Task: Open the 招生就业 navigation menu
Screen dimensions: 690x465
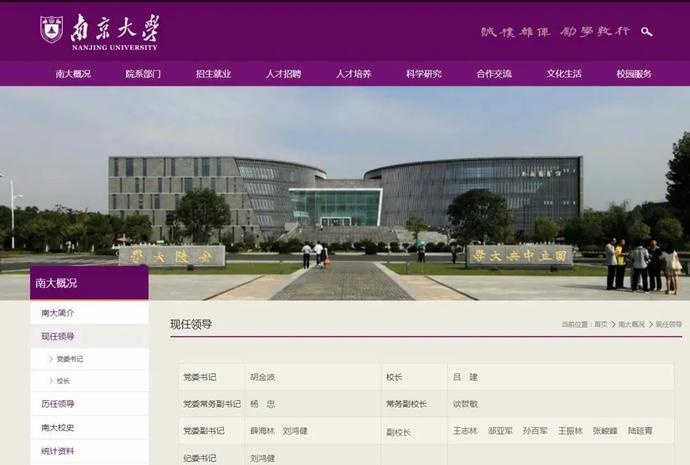Action: click(x=213, y=74)
